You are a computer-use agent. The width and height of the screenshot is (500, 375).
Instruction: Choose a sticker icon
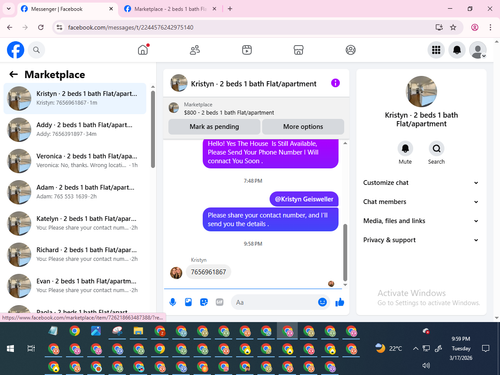pyautogui.click(x=204, y=302)
